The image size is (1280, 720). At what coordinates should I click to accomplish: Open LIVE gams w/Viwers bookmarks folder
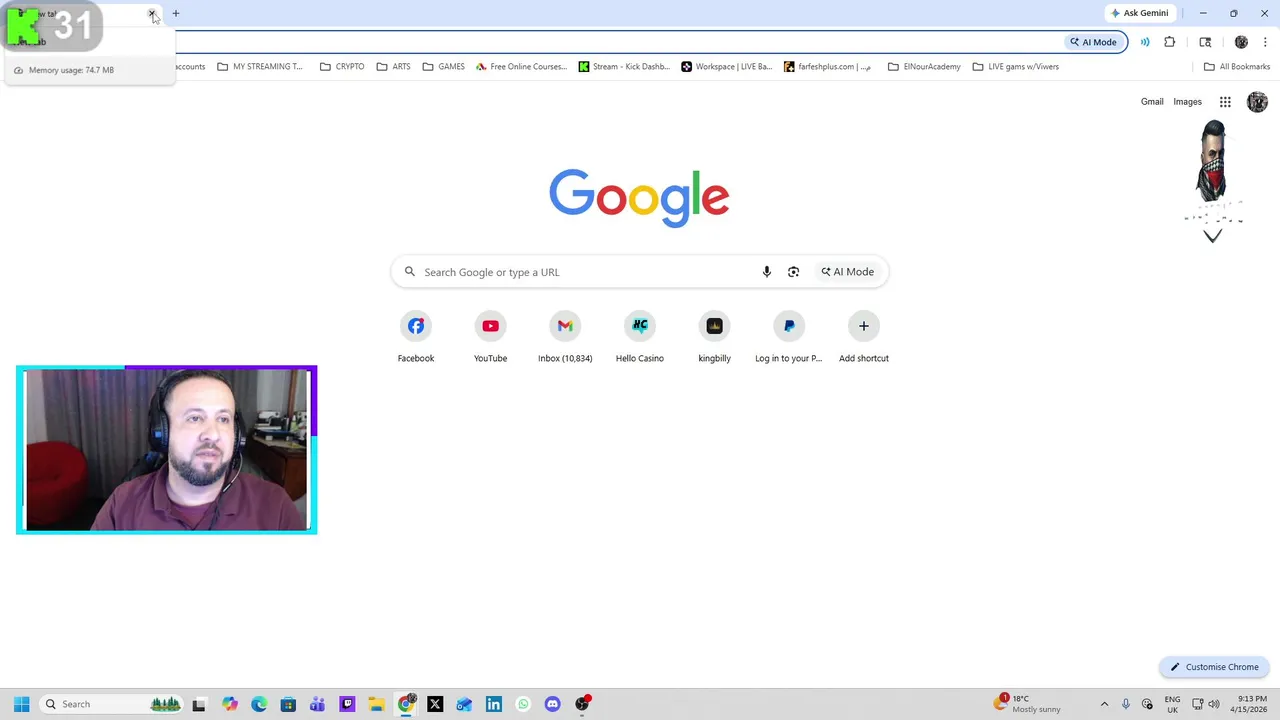tap(1015, 67)
